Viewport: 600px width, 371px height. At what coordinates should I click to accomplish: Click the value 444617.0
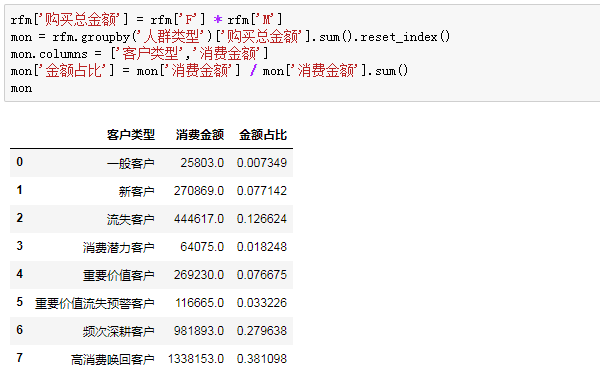click(x=199, y=219)
